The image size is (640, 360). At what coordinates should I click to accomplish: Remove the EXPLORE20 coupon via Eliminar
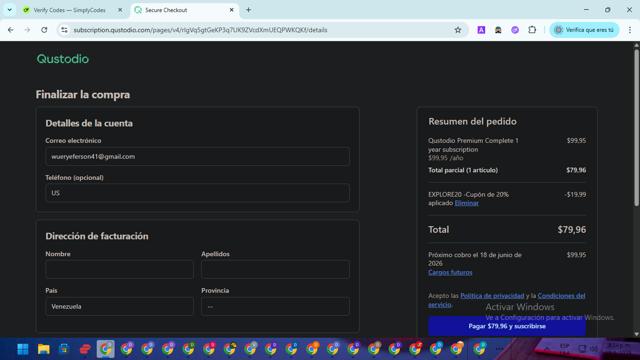point(467,203)
